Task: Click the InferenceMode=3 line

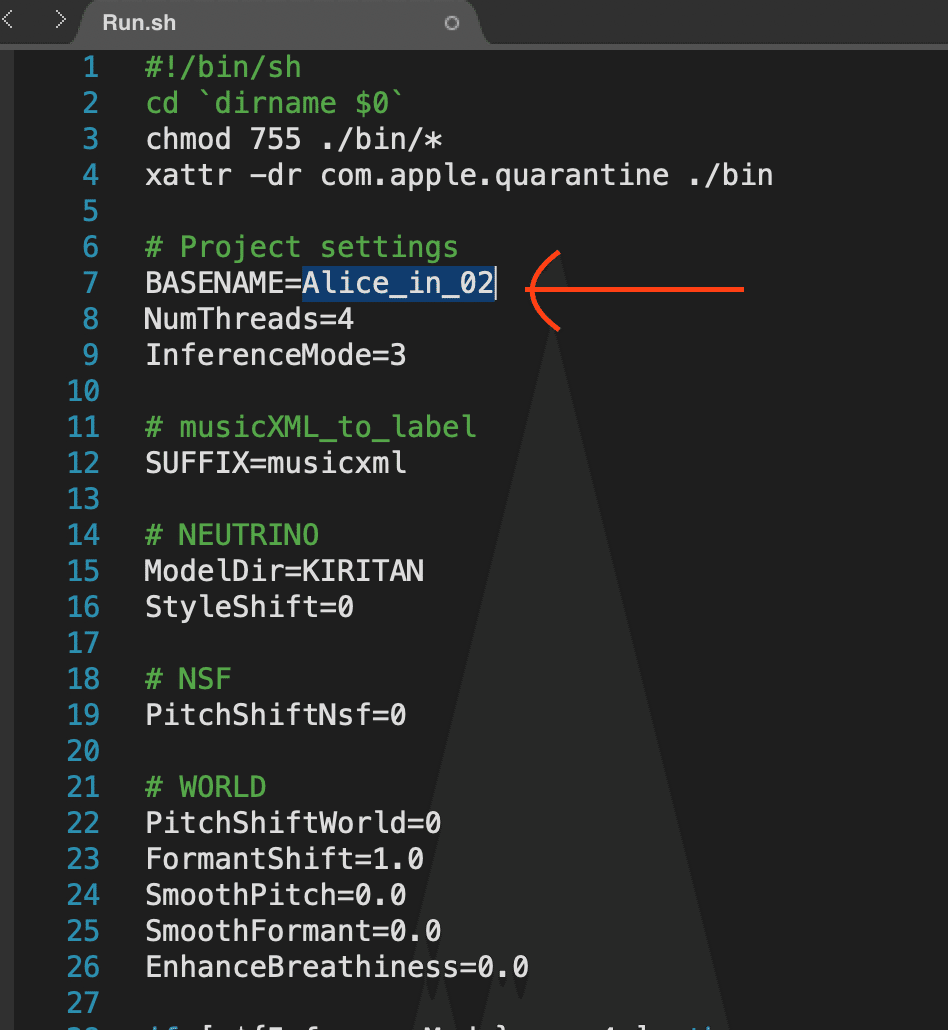Action: [276, 355]
